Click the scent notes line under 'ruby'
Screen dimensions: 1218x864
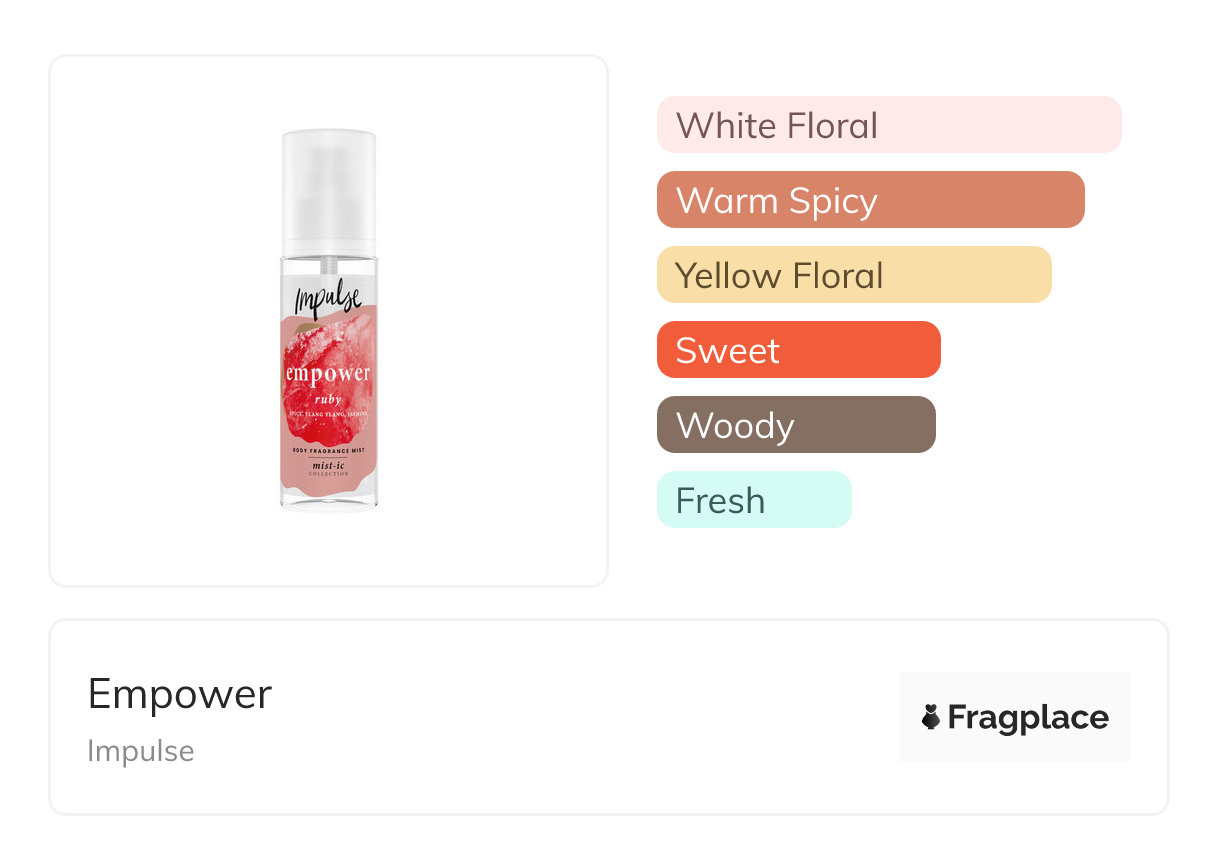point(328,413)
